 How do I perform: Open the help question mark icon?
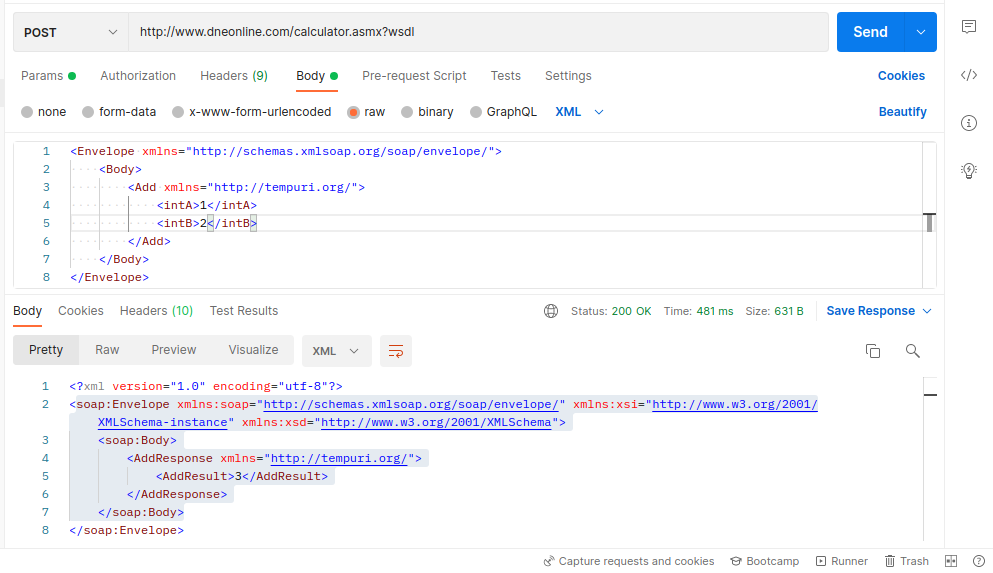[x=978, y=561]
